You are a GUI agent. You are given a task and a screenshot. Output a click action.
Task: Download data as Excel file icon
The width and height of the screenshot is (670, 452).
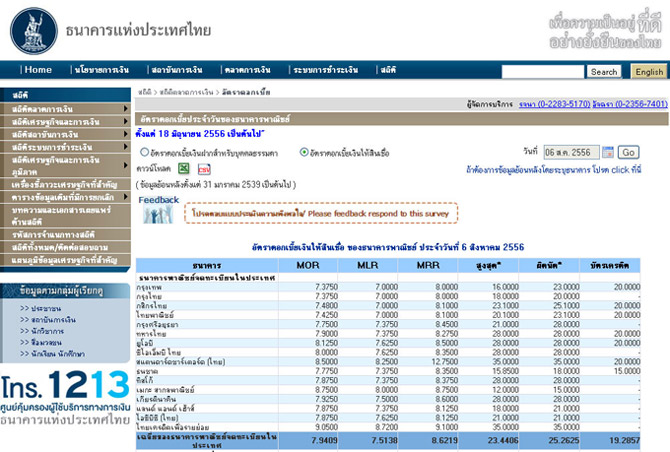point(184,170)
